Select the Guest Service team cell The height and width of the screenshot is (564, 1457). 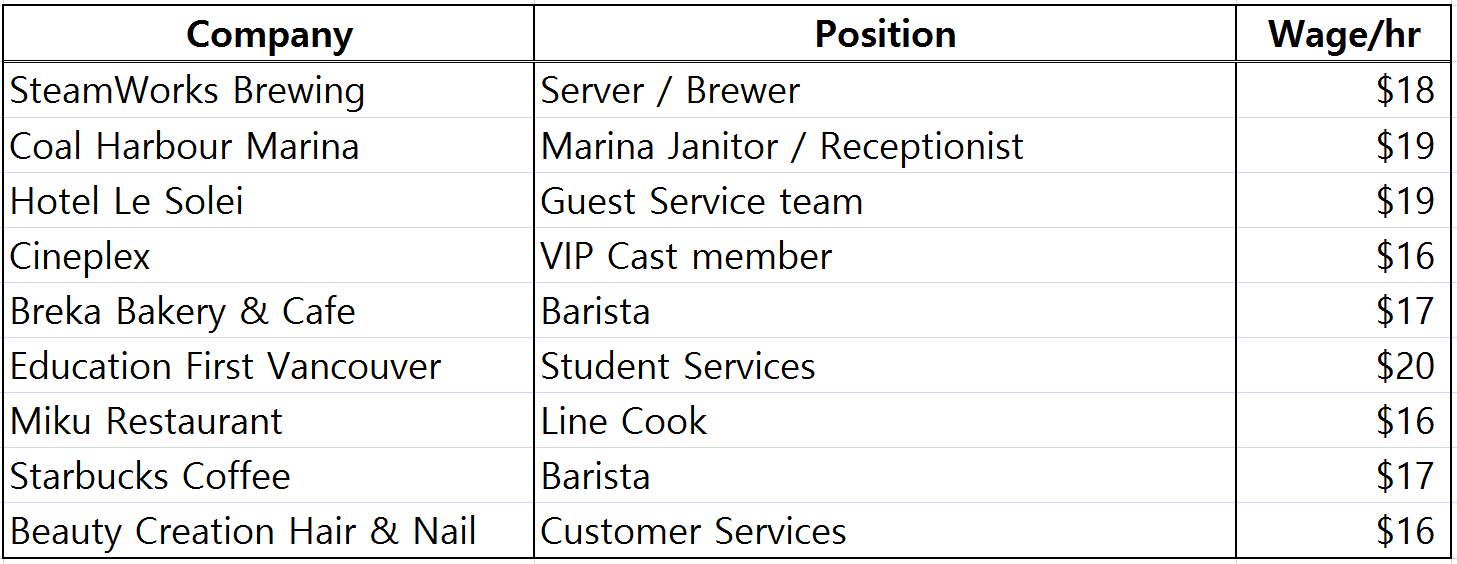(x=885, y=201)
